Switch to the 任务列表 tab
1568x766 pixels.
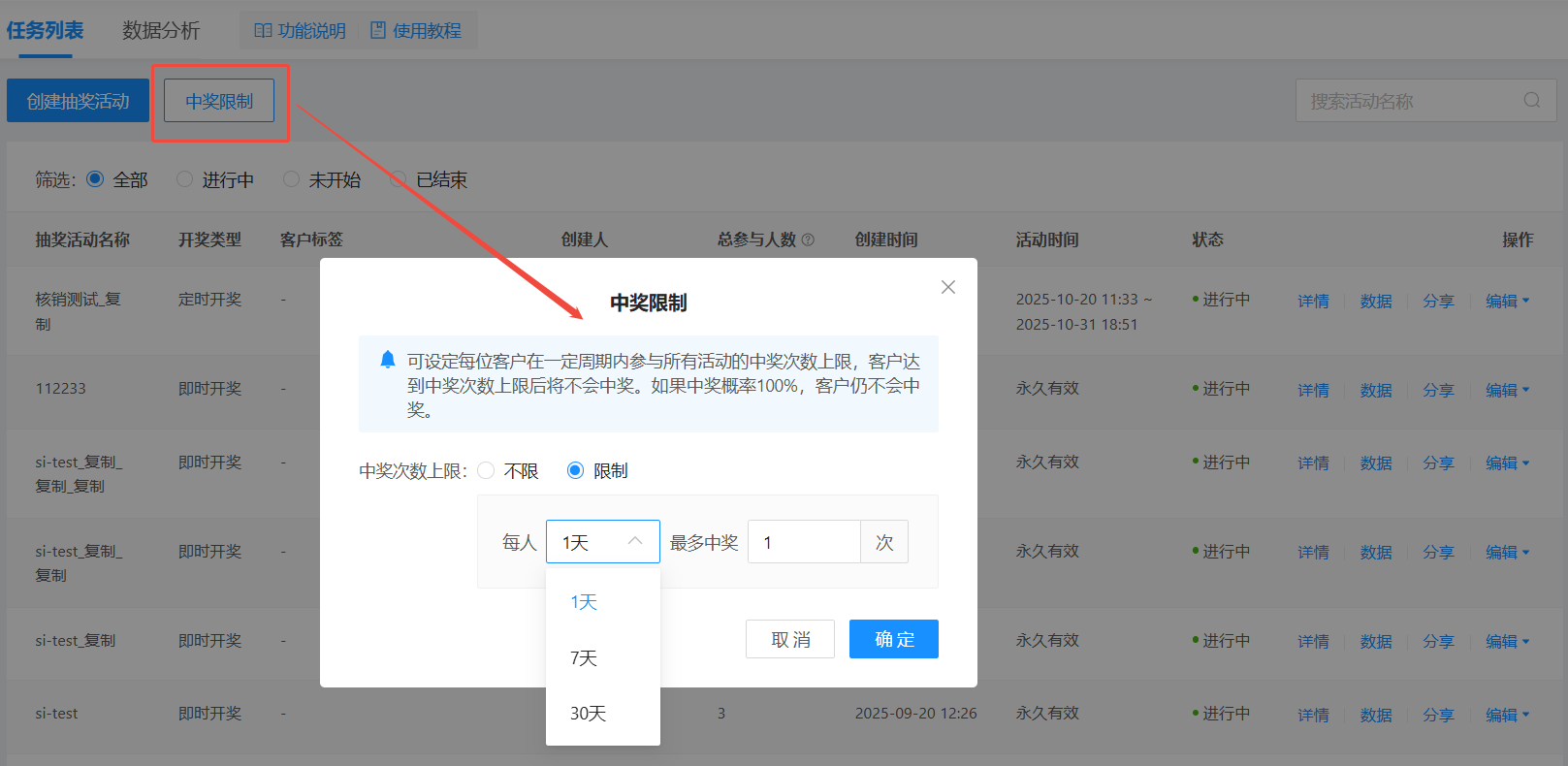[45, 31]
